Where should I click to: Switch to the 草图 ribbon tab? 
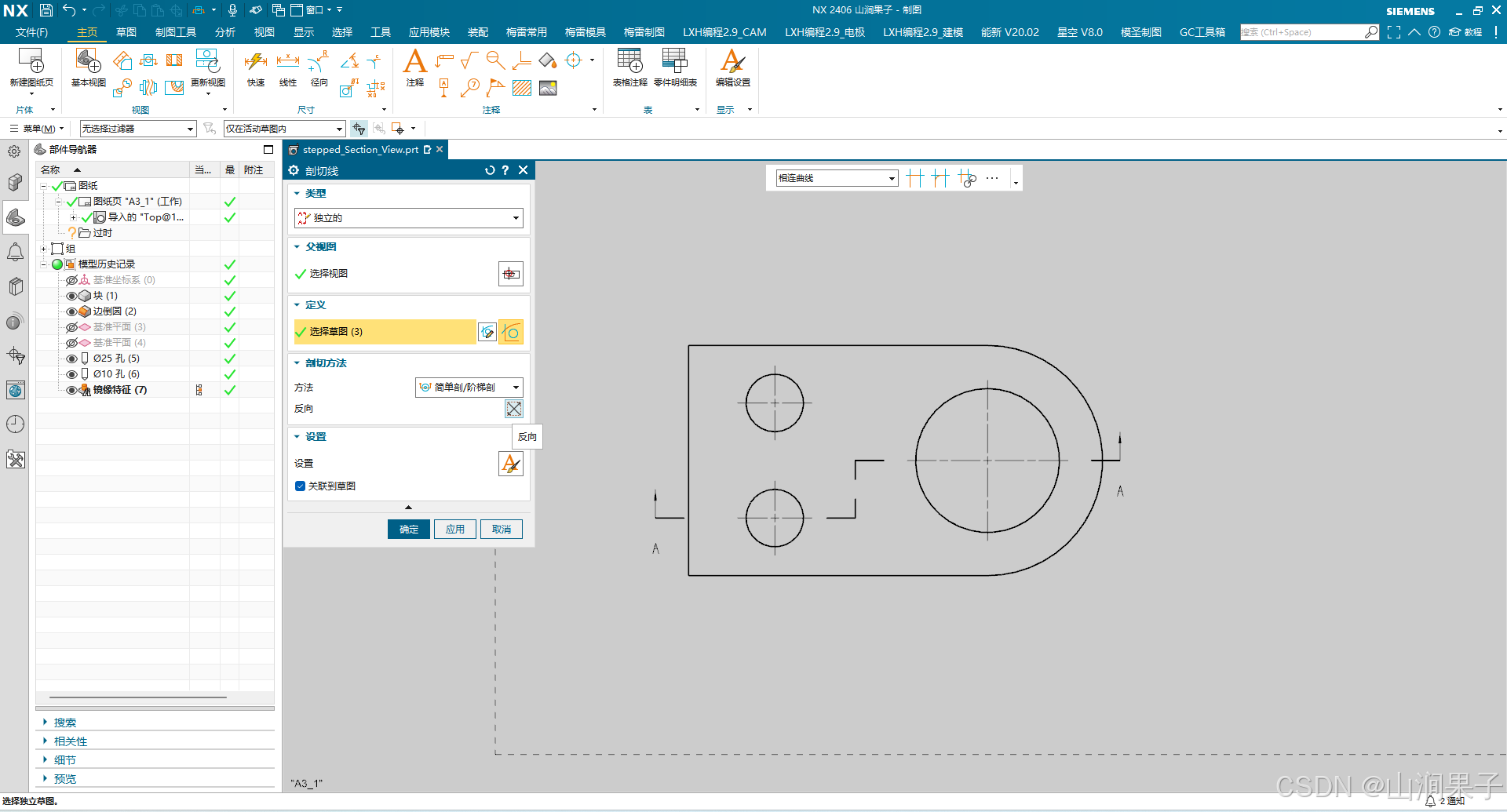point(126,32)
